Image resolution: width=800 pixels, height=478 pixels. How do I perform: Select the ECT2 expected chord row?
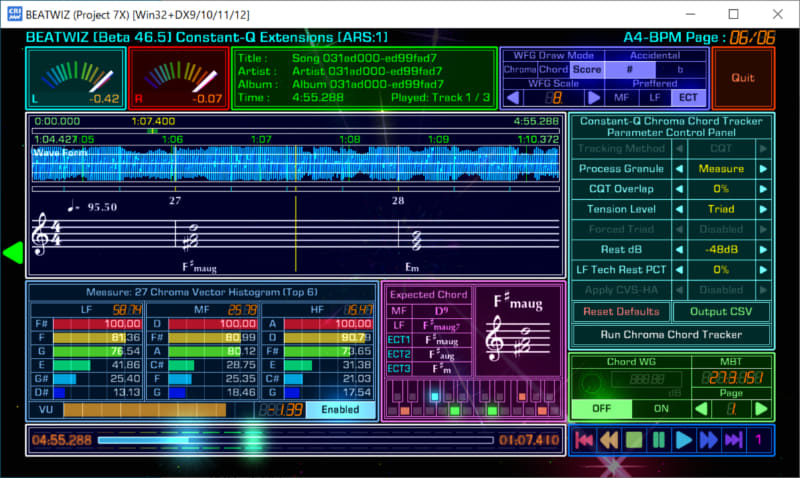[429, 354]
